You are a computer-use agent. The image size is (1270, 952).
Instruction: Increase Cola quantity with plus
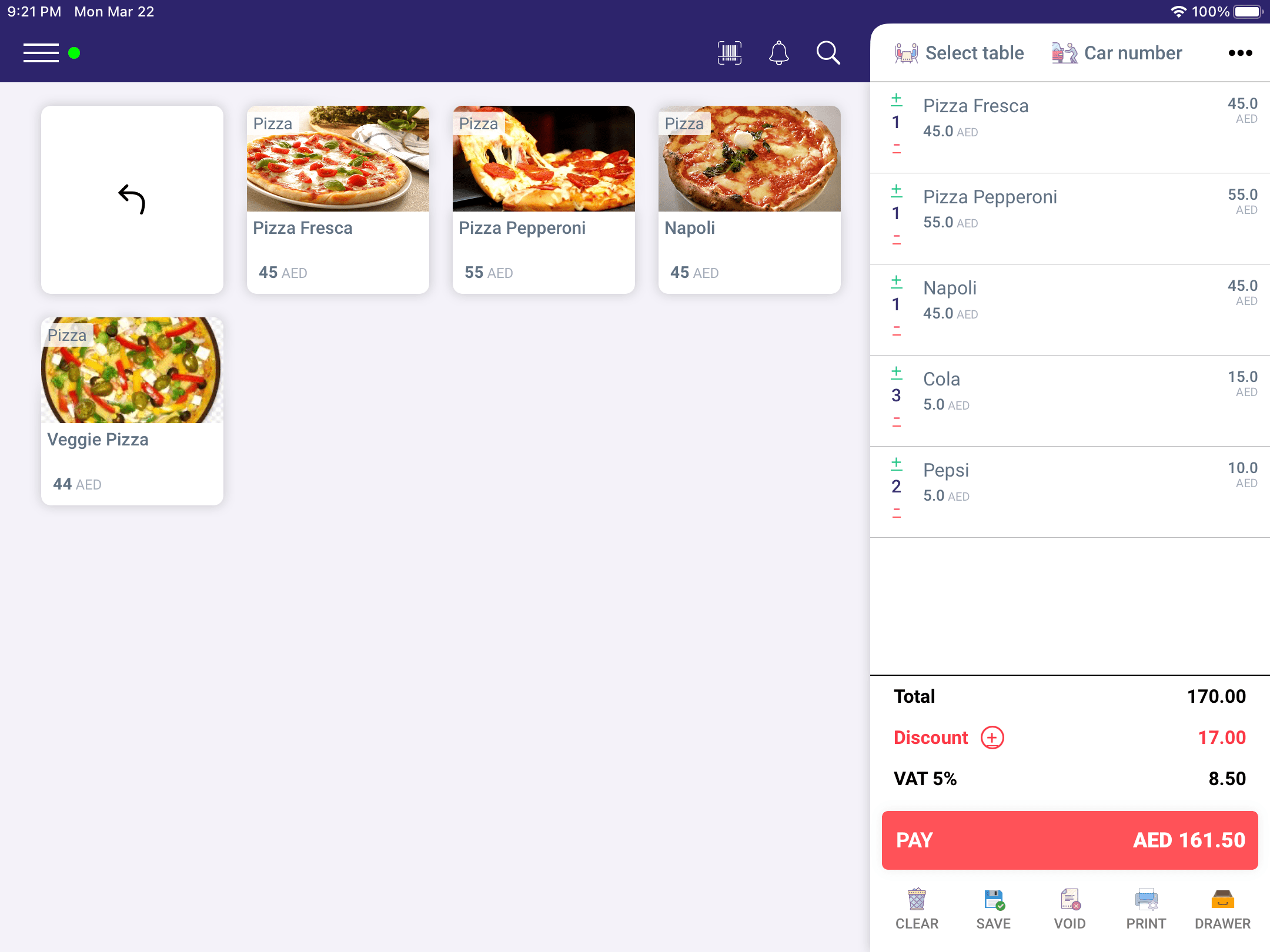[897, 372]
